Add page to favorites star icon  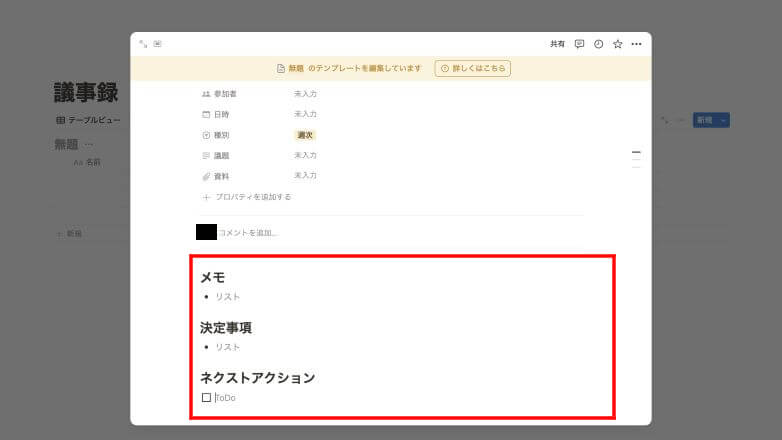click(x=617, y=44)
